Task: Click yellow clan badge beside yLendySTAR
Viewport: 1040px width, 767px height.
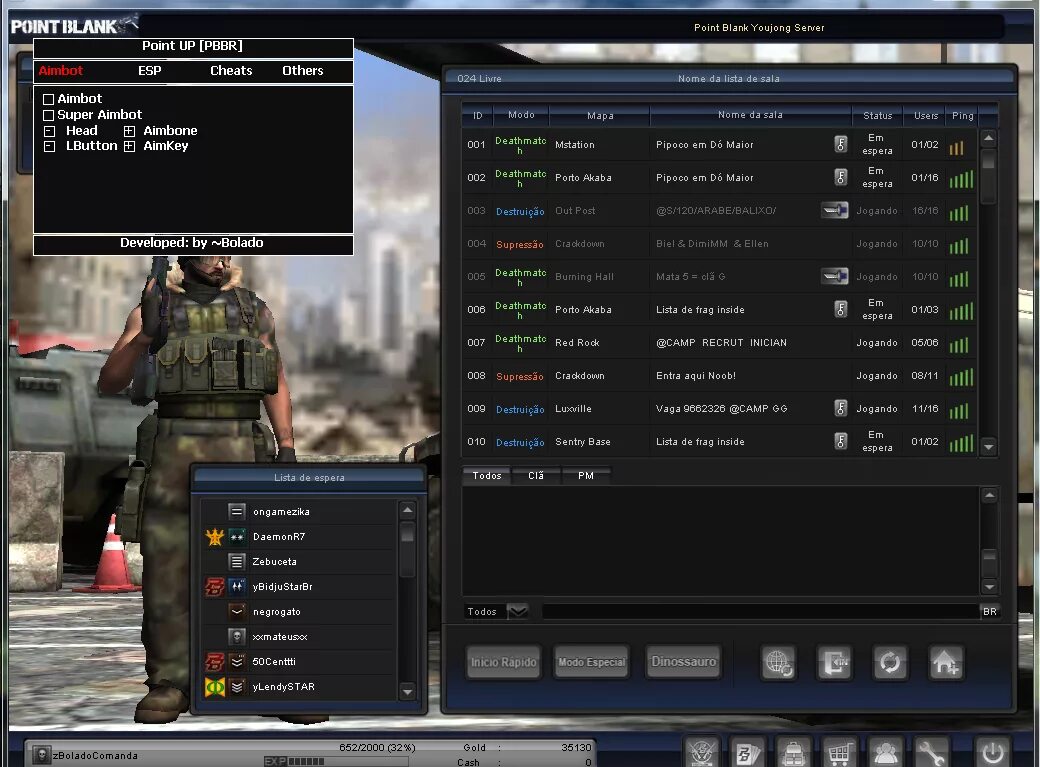Action: coord(214,687)
